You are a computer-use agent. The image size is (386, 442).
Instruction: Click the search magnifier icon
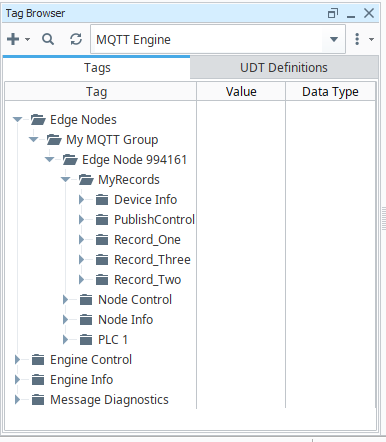[x=48, y=39]
